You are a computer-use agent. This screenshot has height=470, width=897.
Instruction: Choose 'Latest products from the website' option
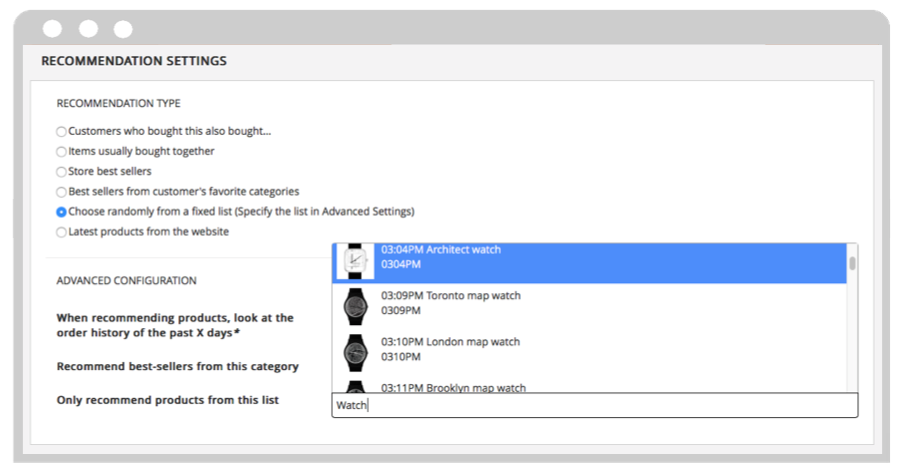pyautogui.click(x=61, y=232)
